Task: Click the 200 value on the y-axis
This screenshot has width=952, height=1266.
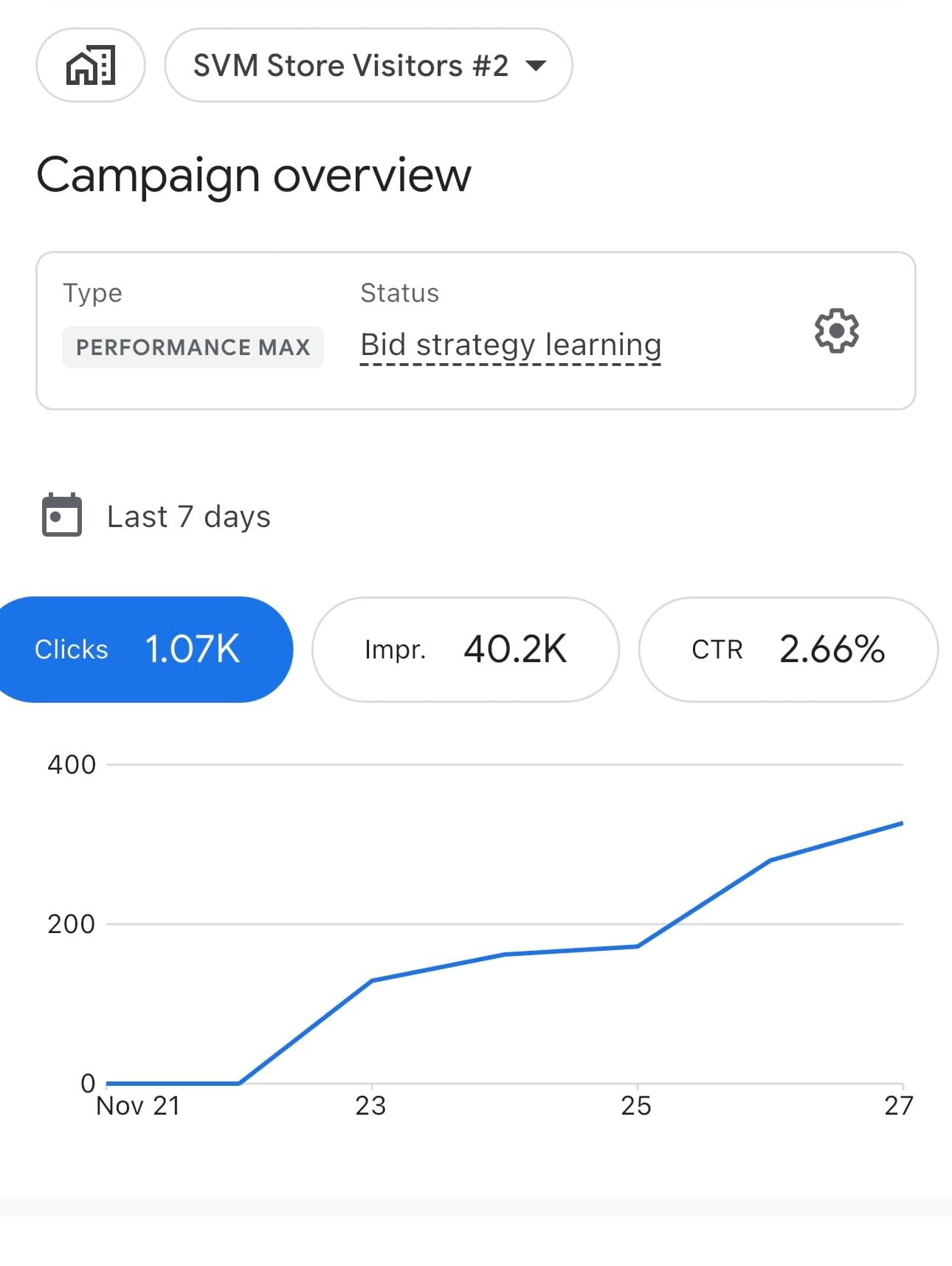Action: click(x=72, y=924)
